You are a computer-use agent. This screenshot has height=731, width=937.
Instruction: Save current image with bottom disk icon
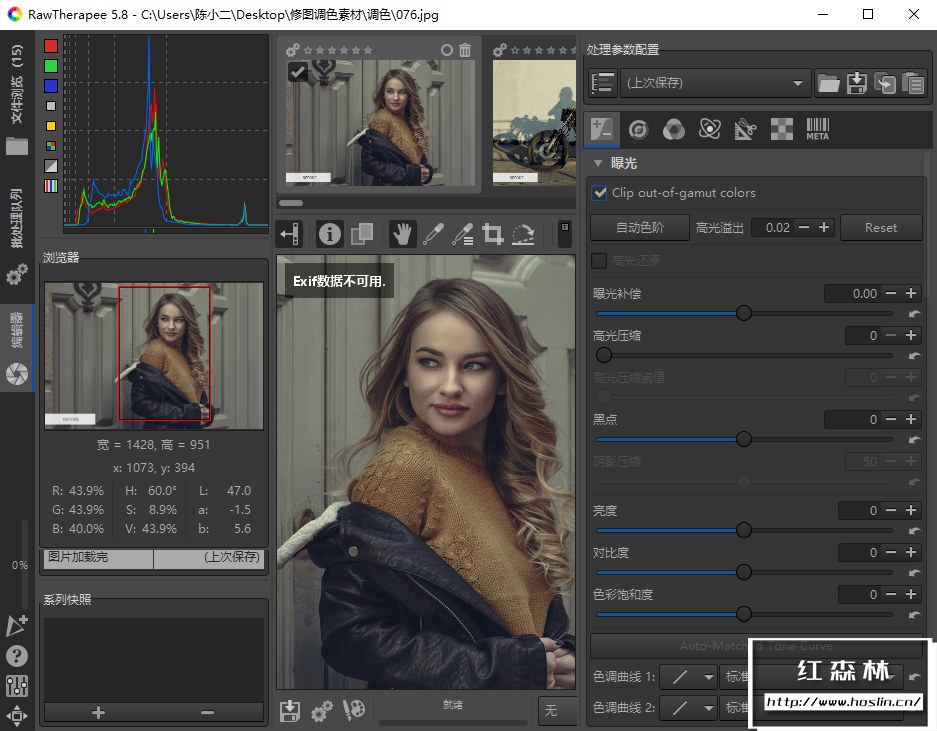click(290, 710)
